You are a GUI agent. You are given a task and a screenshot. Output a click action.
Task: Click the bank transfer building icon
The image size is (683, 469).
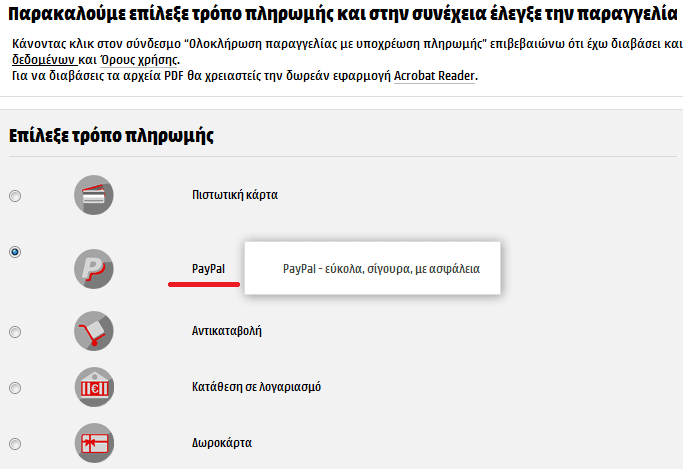[94, 387]
